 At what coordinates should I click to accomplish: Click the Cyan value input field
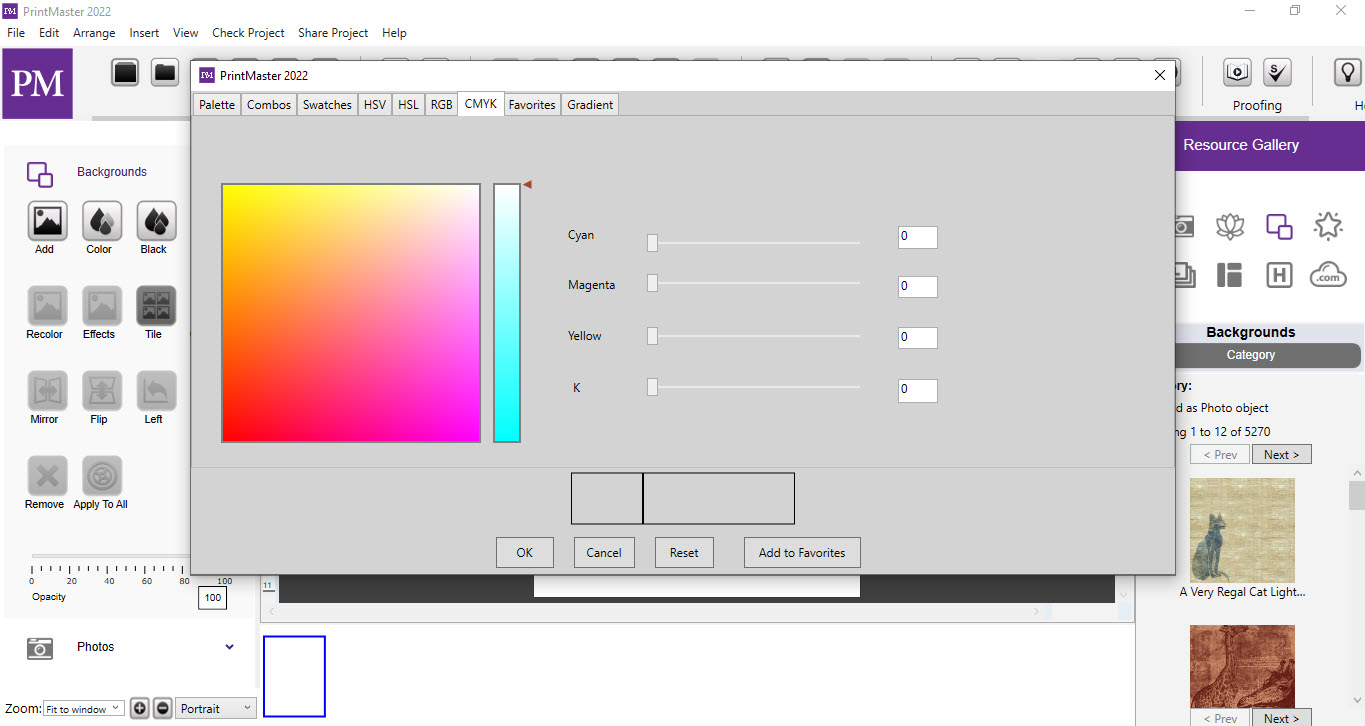point(918,237)
